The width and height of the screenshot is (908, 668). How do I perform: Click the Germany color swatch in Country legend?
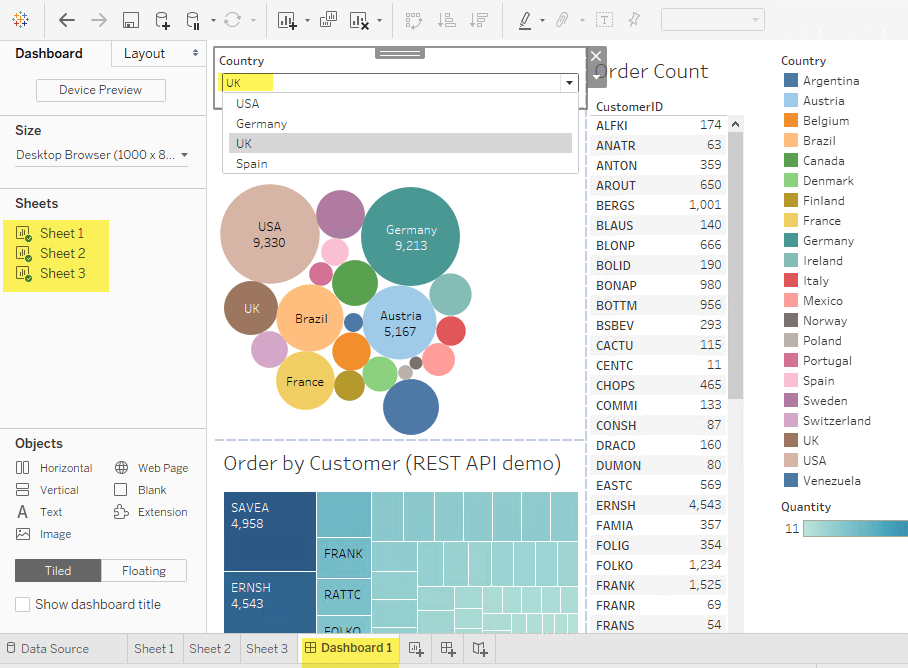tap(789, 240)
